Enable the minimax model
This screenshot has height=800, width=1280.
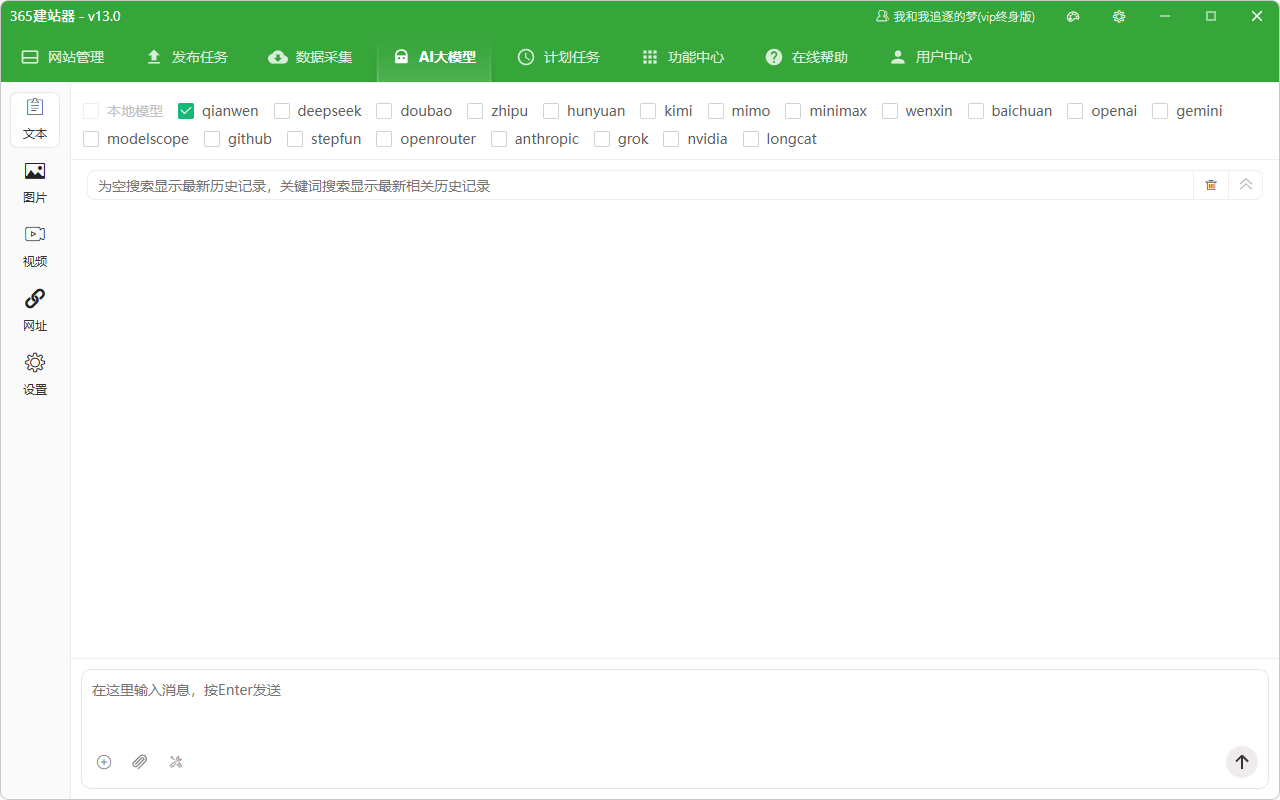pyautogui.click(x=793, y=111)
